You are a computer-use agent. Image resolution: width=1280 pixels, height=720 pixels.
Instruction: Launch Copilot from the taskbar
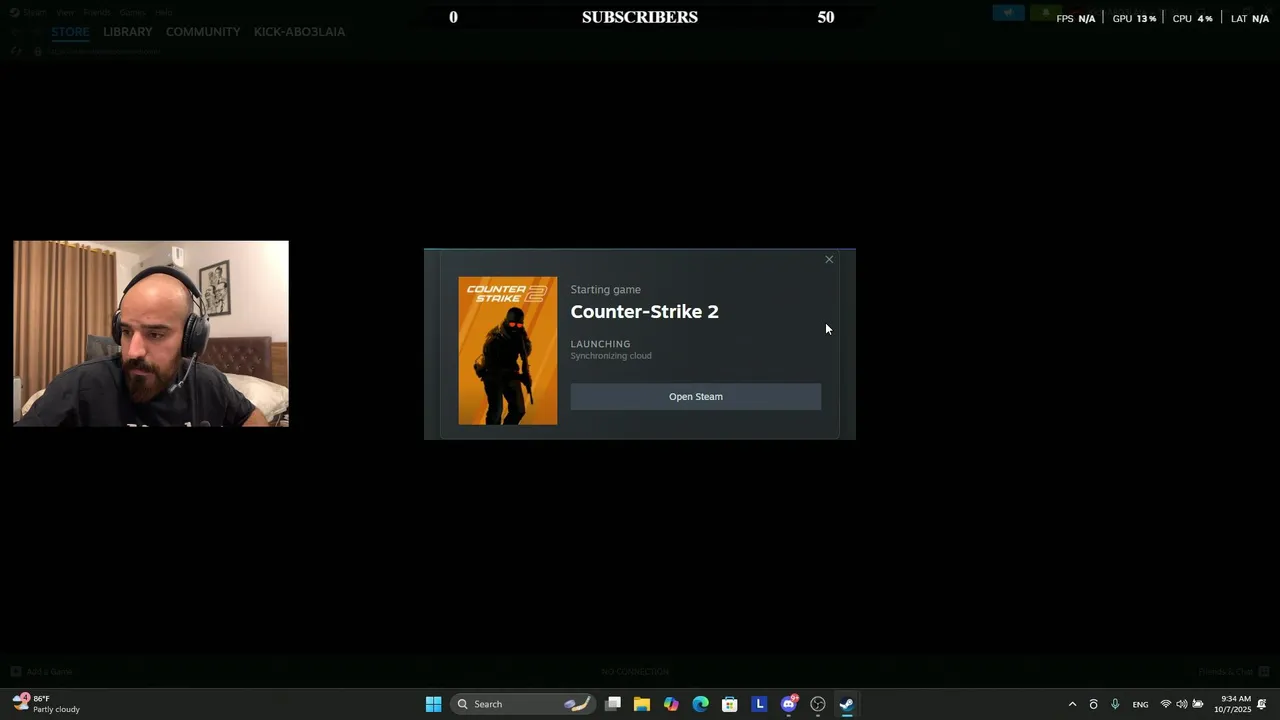671,704
